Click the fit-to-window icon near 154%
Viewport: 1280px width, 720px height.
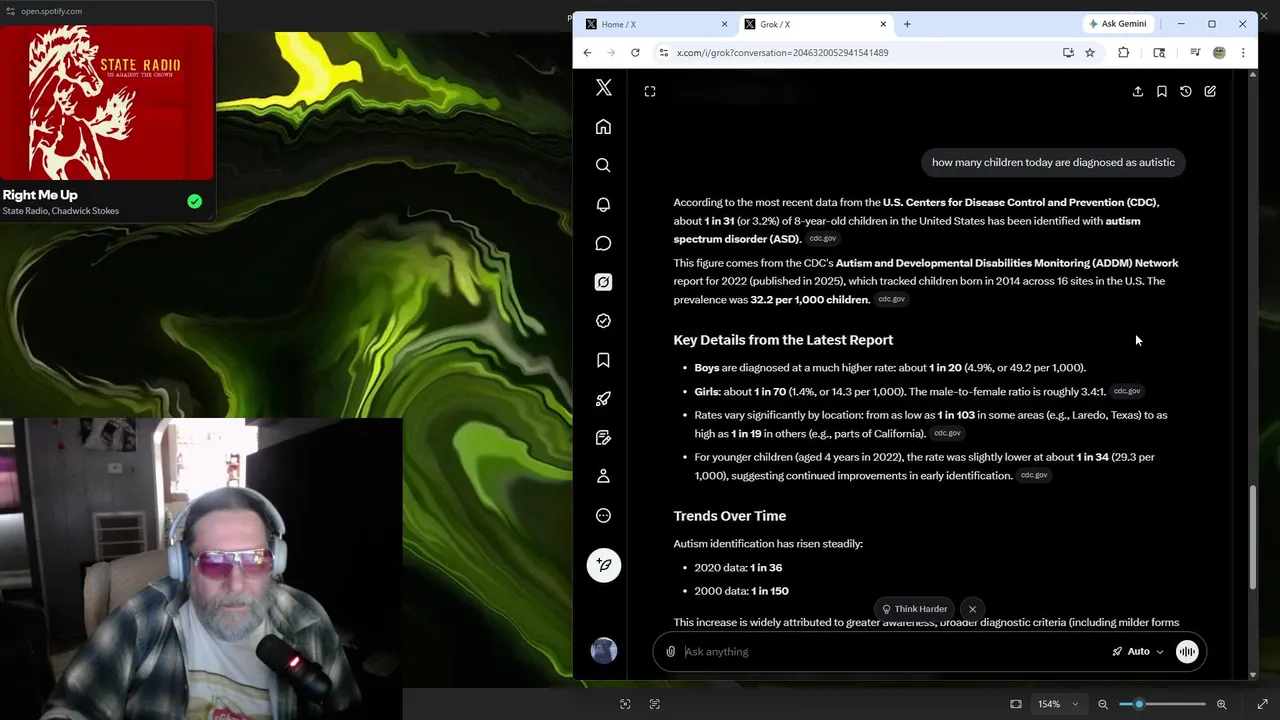1016,704
